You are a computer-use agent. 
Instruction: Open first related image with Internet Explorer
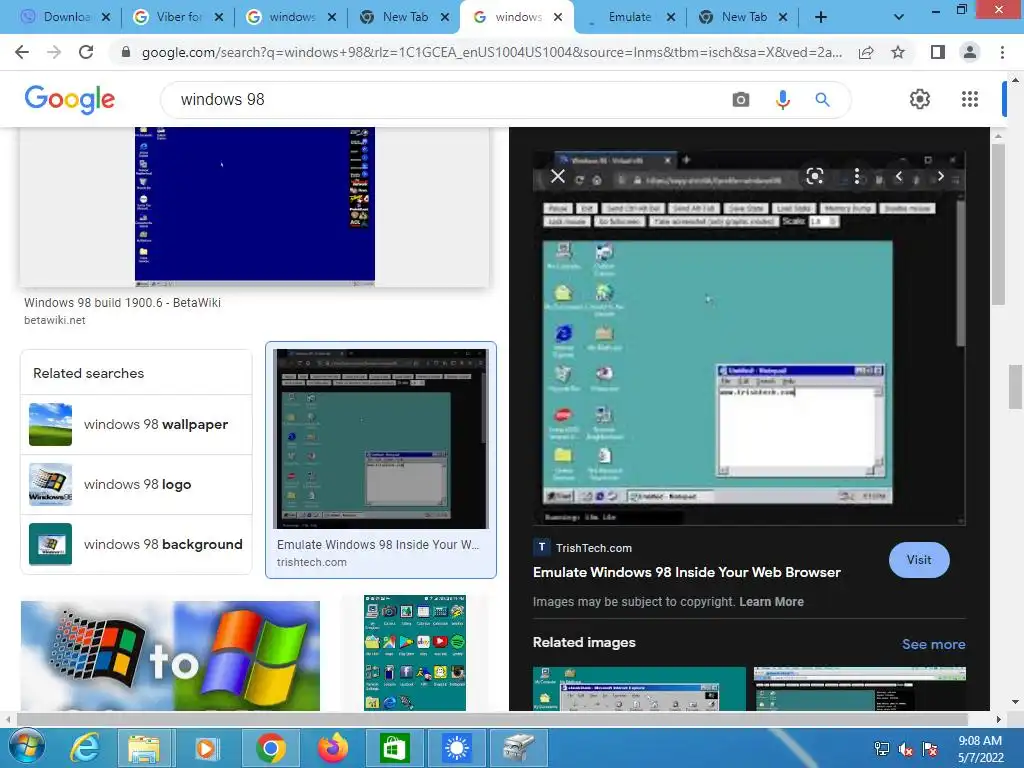coord(639,688)
